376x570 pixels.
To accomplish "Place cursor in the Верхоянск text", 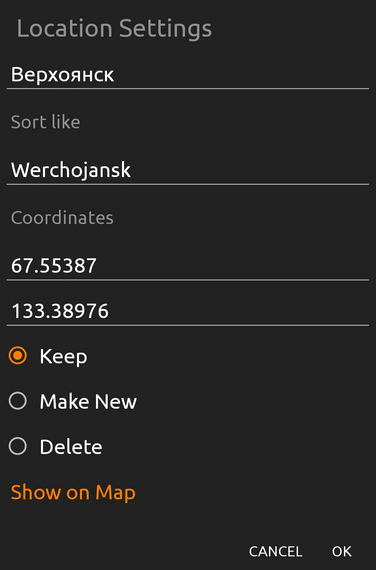I will coord(62,75).
